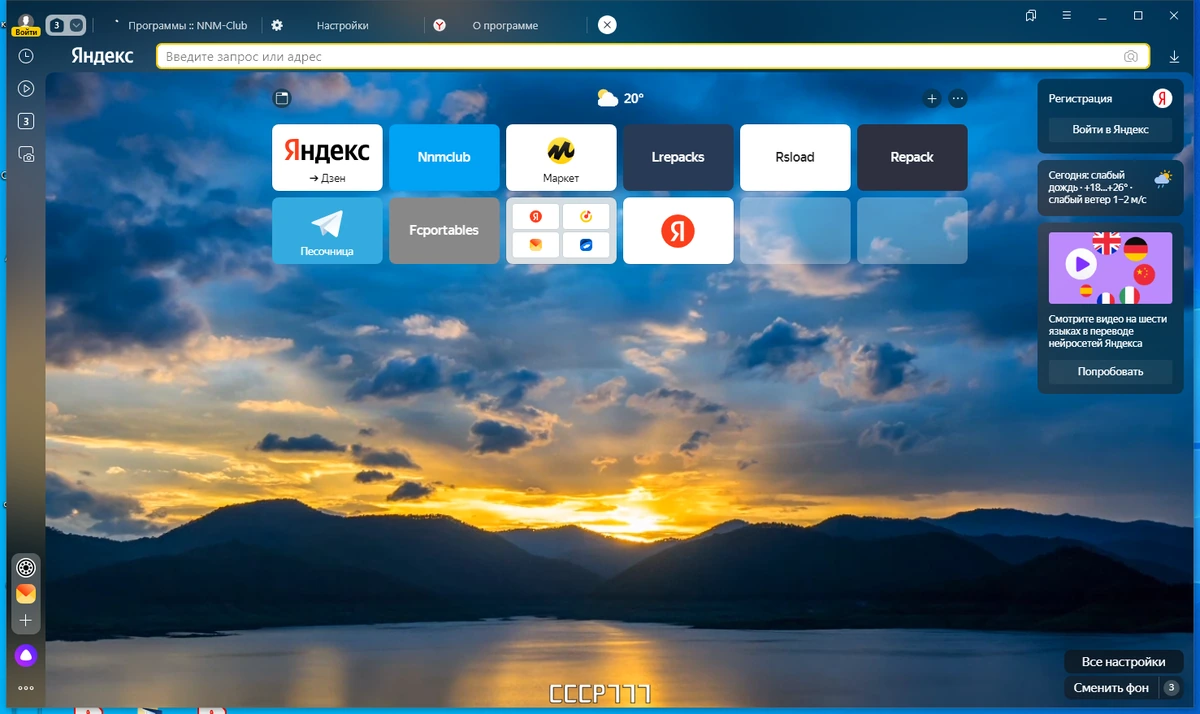Open the media play sidebar icon
Image resolution: width=1200 pixels, height=714 pixels.
(26, 89)
